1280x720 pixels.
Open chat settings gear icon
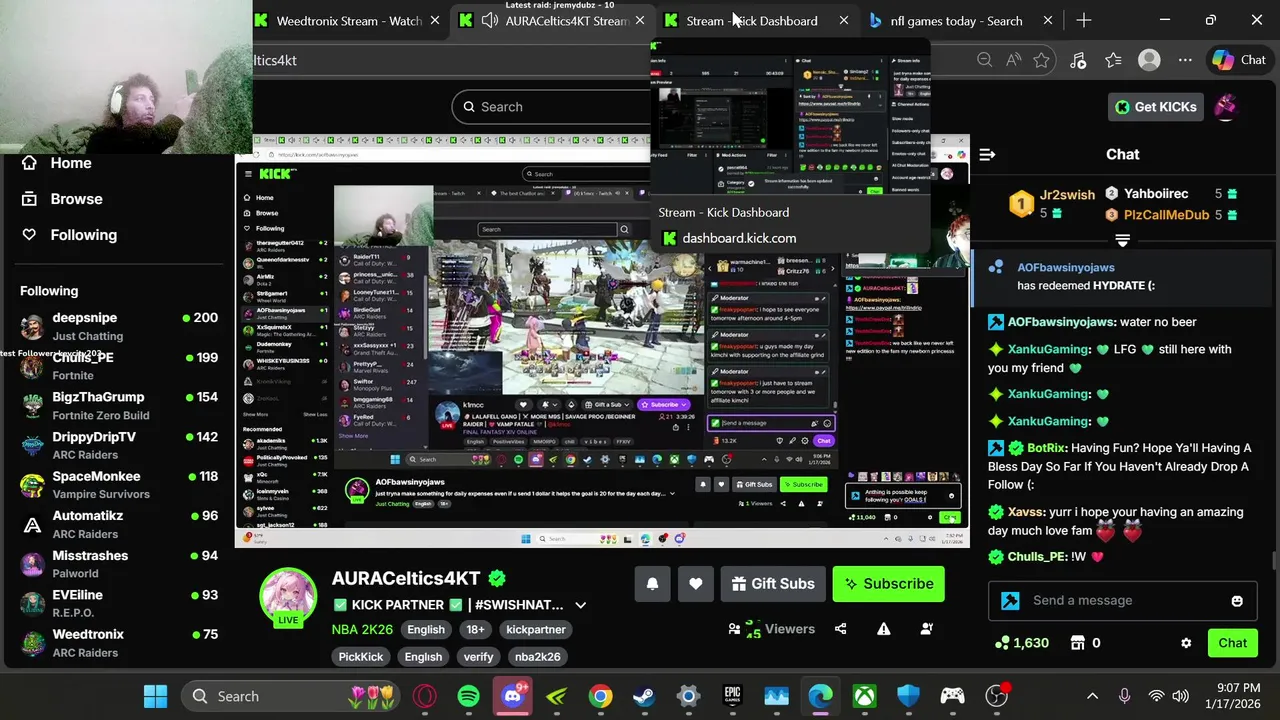(x=1186, y=643)
